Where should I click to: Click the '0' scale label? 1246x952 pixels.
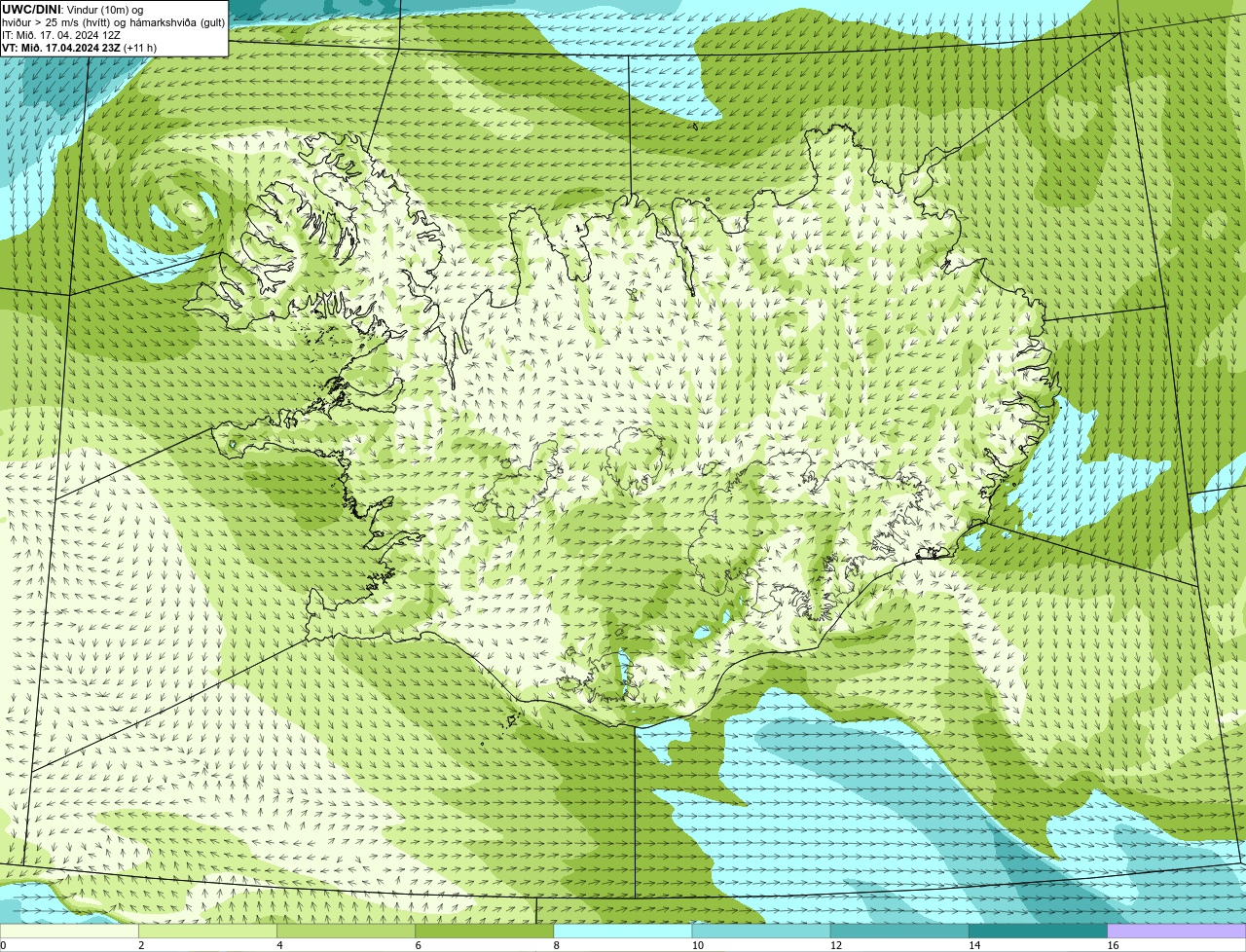[x=4, y=945]
